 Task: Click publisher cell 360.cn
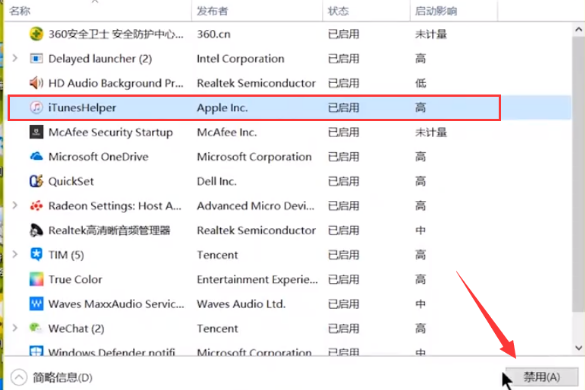pos(213,34)
